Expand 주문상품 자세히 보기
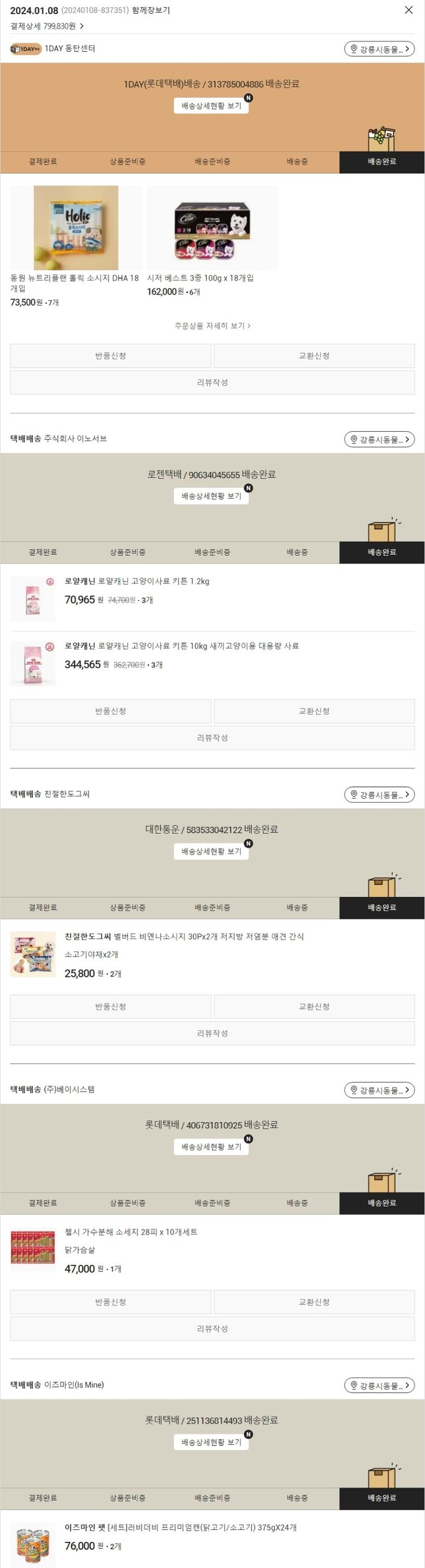The height and width of the screenshot is (1568, 425). (212, 326)
